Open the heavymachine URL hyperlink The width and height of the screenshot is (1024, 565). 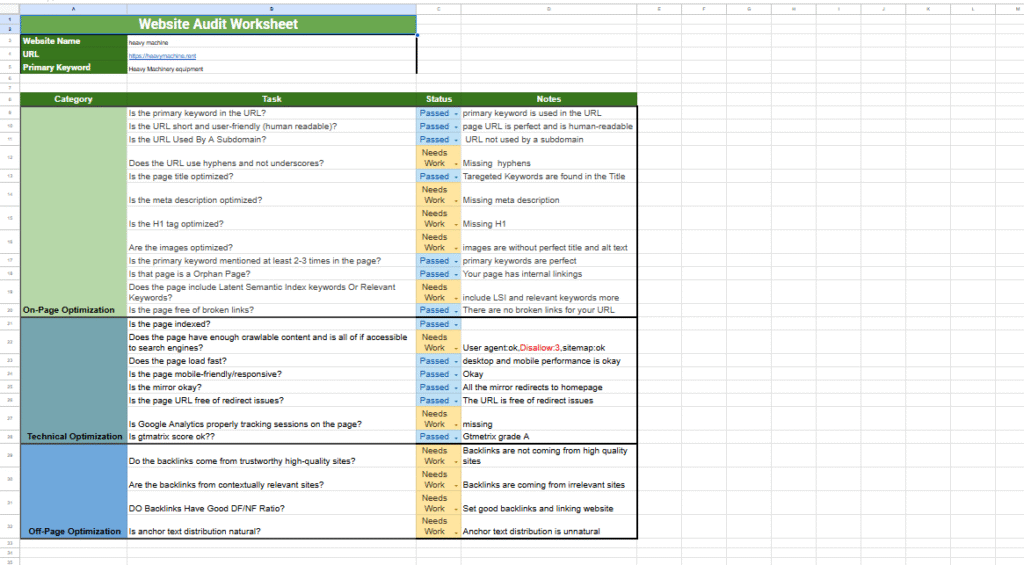pos(160,56)
